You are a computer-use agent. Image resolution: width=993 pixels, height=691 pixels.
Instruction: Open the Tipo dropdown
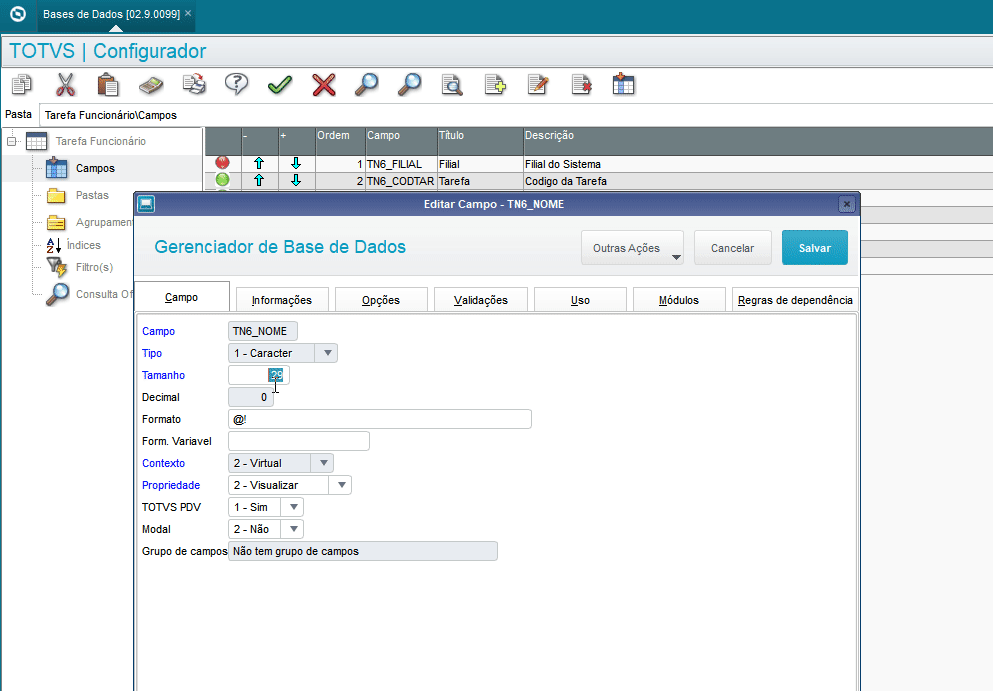point(327,353)
